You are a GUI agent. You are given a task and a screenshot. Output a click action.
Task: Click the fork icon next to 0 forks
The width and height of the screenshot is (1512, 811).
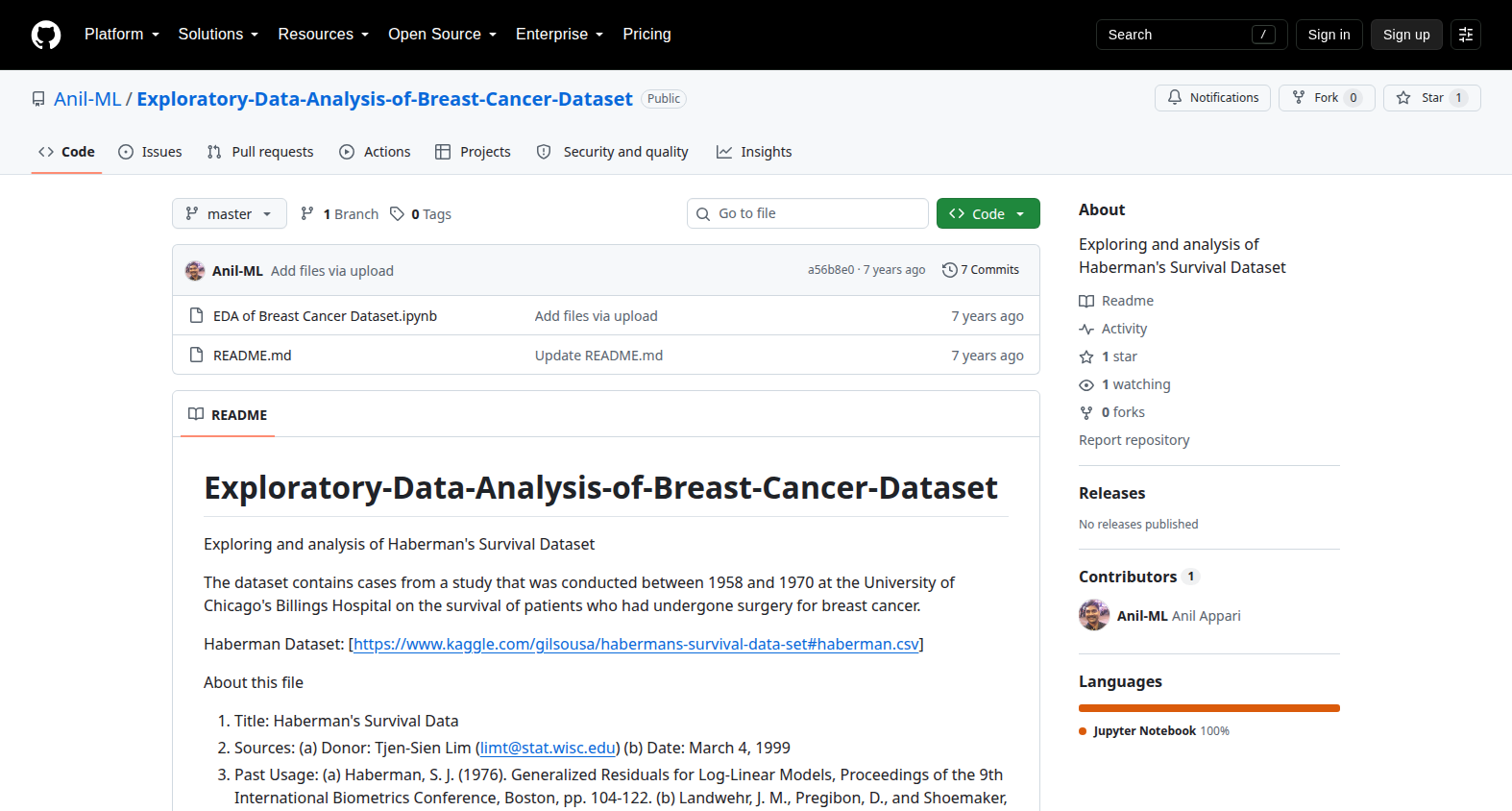(x=1086, y=412)
